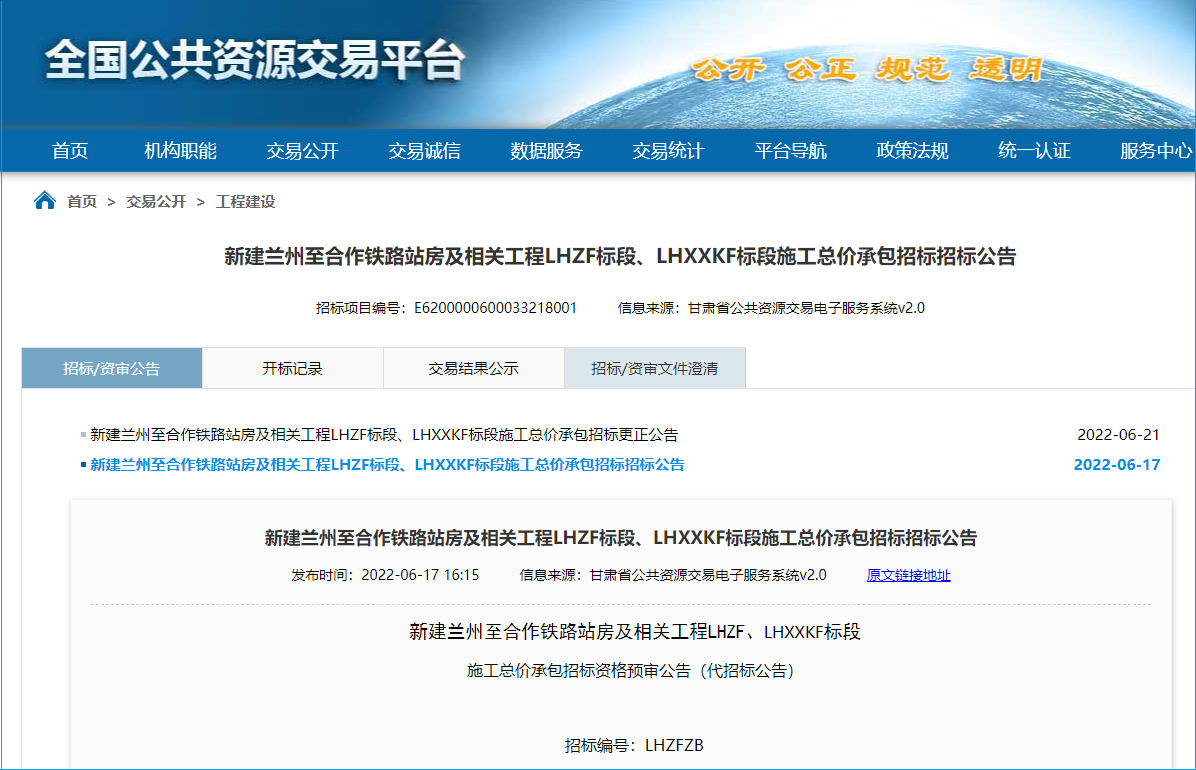This screenshot has width=1196, height=770.
Task: Go to 交易公开 in the navigation bar
Action: click(x=302, y=151)
